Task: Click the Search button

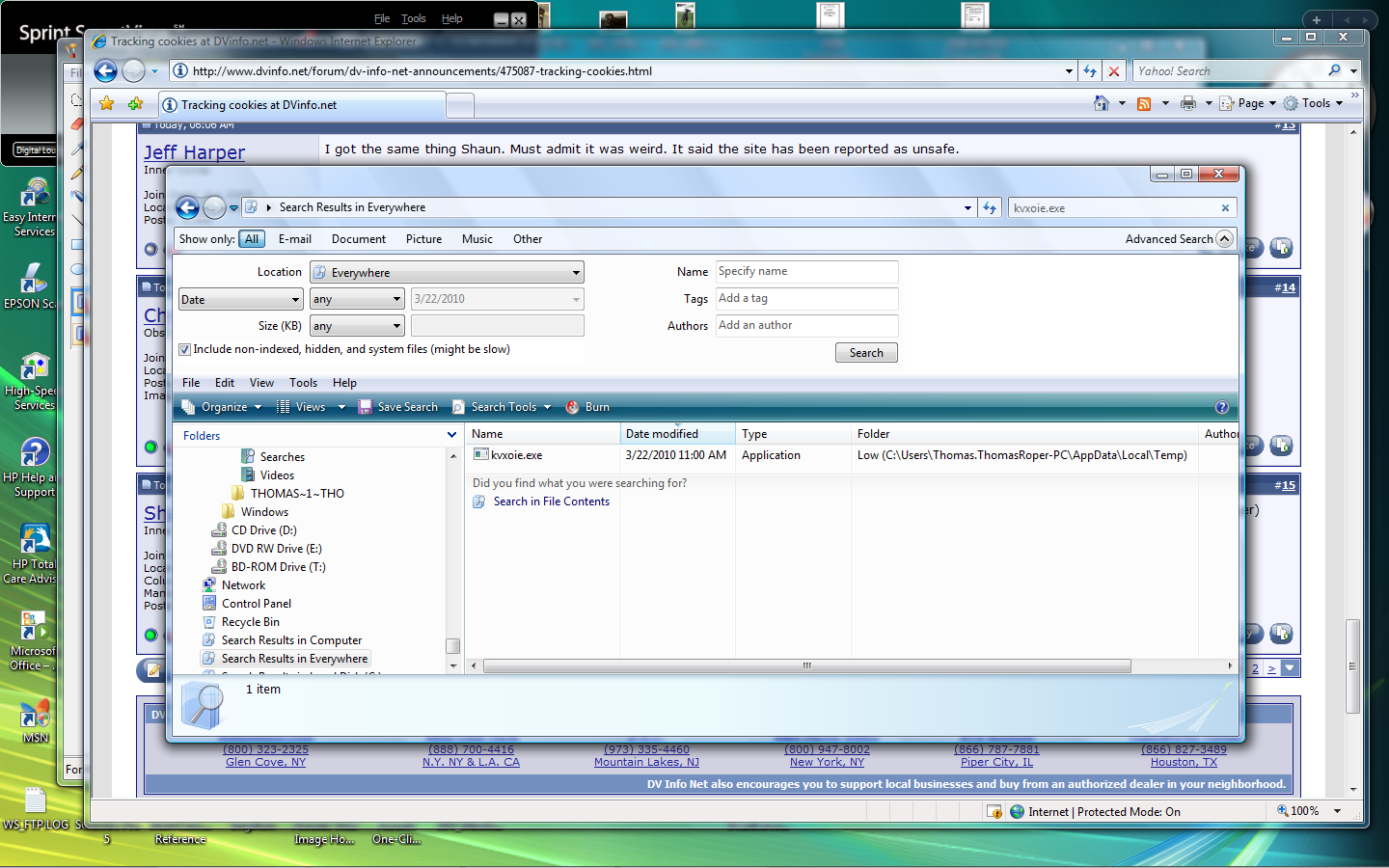Action: (x=865, y=353)
